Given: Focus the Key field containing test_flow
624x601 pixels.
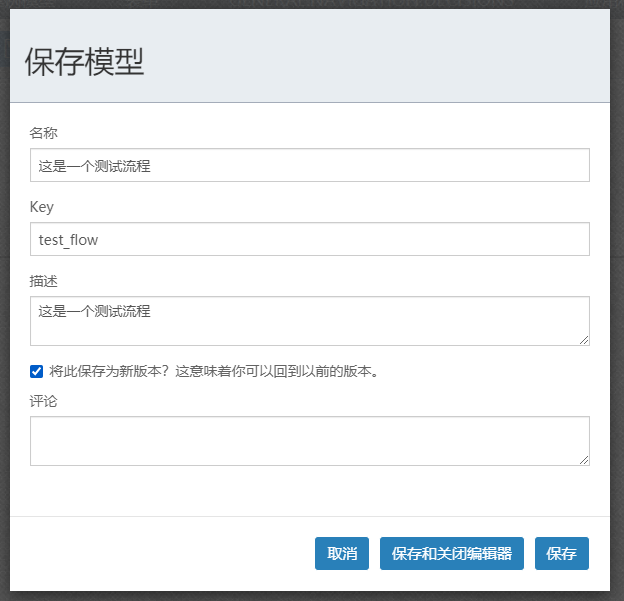Looking at the screenshot, I should click(x=309, y=239).
